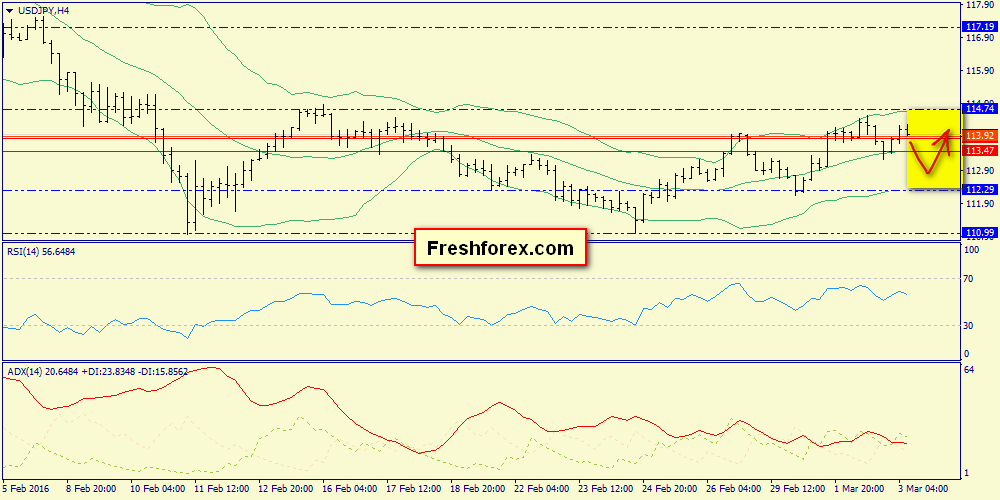Click the 113.92 red price tag
Screen dimensions: 1000x500
coord(979,136)
